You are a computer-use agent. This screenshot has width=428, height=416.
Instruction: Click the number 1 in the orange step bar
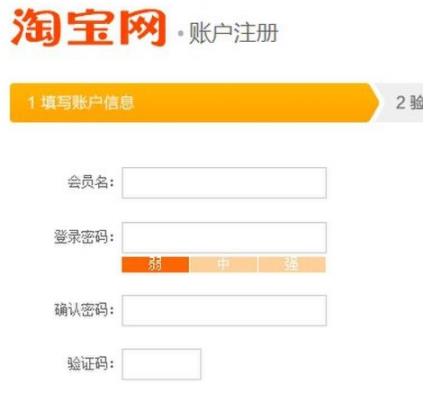tap(31, 102)
